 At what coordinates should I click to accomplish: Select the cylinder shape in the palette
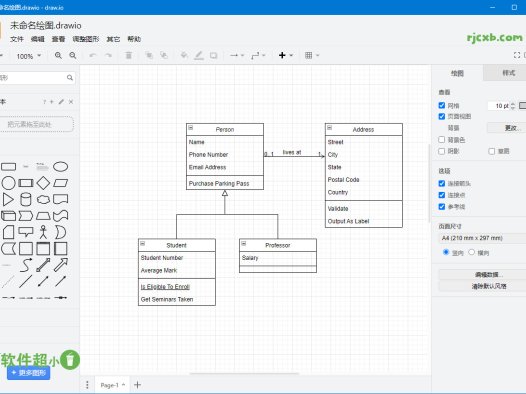click(26, 199)
